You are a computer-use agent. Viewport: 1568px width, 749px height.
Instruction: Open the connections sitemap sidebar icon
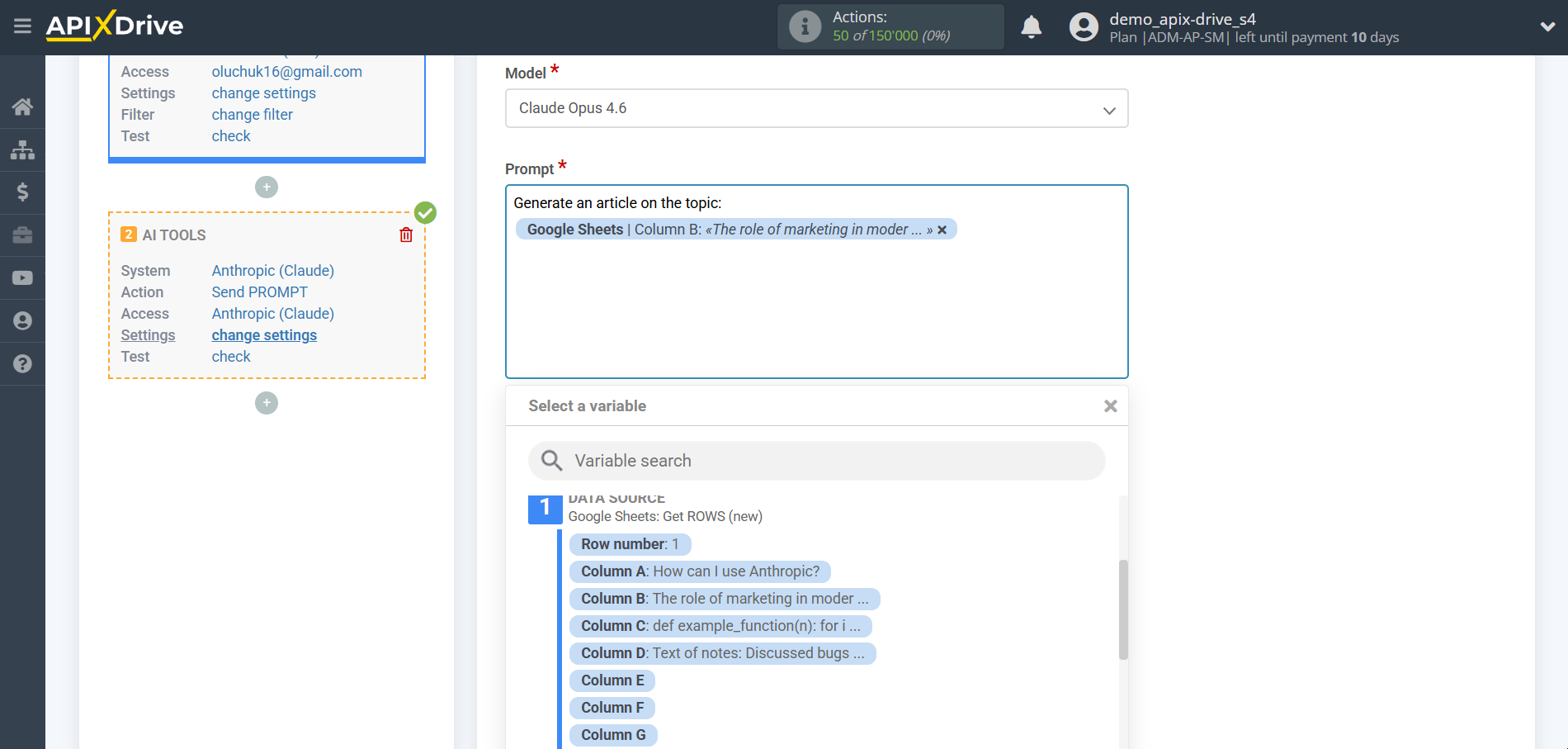point(22,149)
